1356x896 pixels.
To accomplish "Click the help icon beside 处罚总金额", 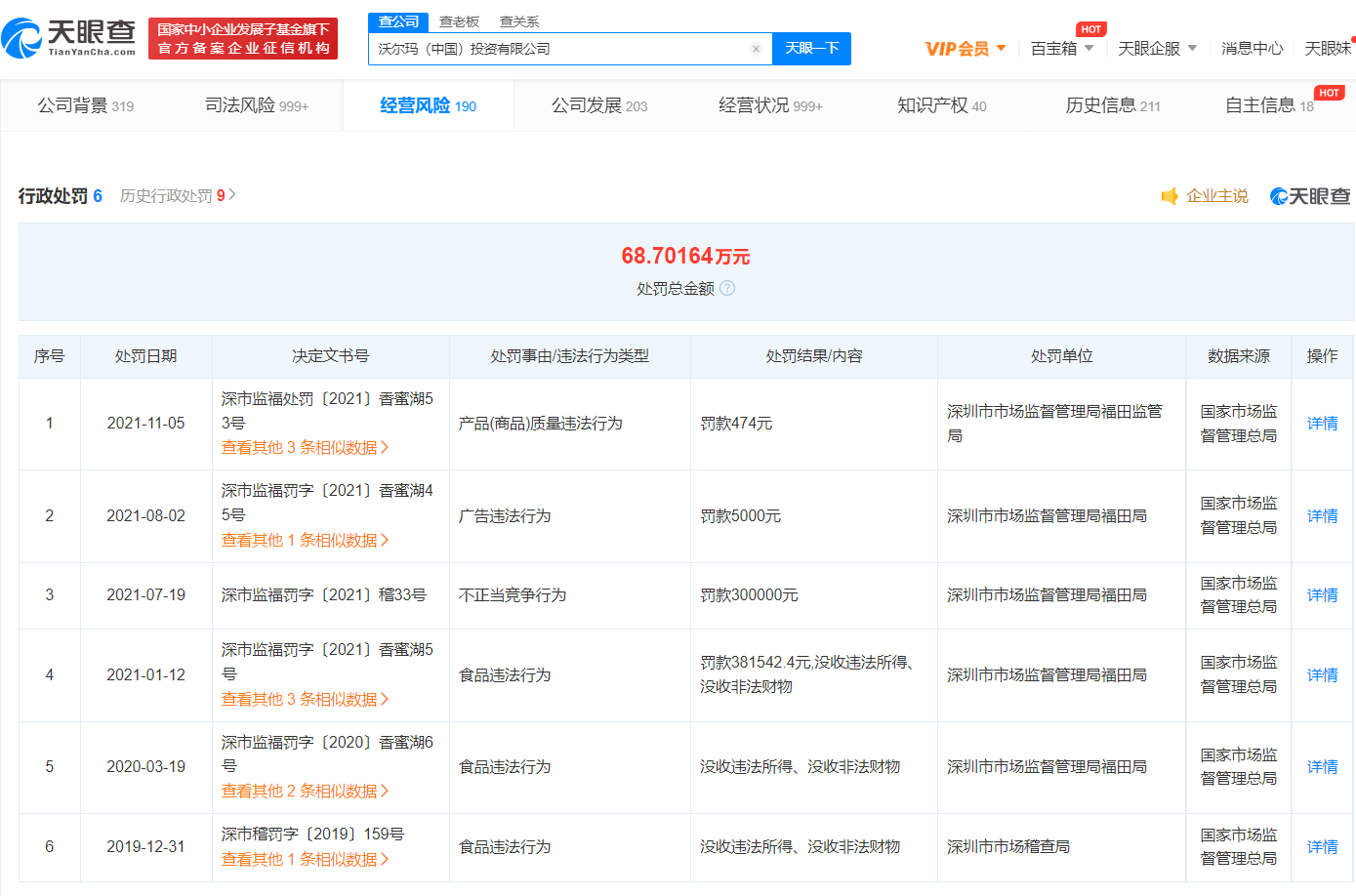I will [x=727, y=288].
